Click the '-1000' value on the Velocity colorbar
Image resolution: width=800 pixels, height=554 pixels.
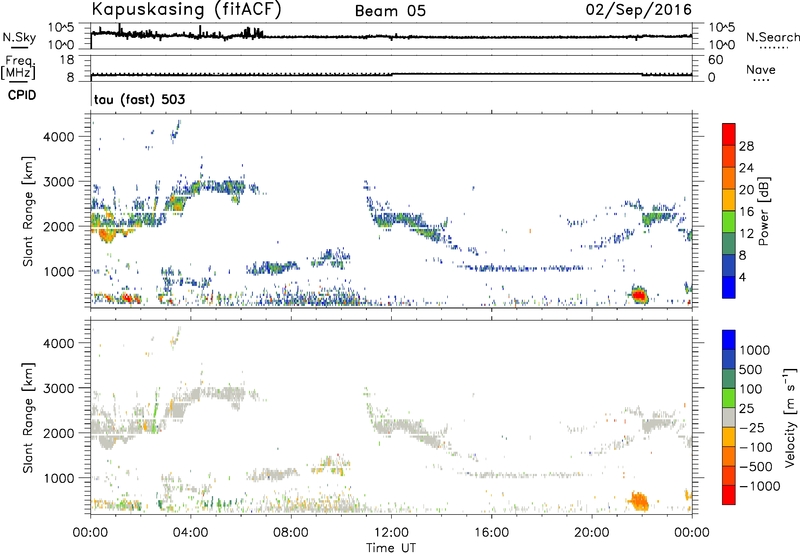[x=759, y=486]
